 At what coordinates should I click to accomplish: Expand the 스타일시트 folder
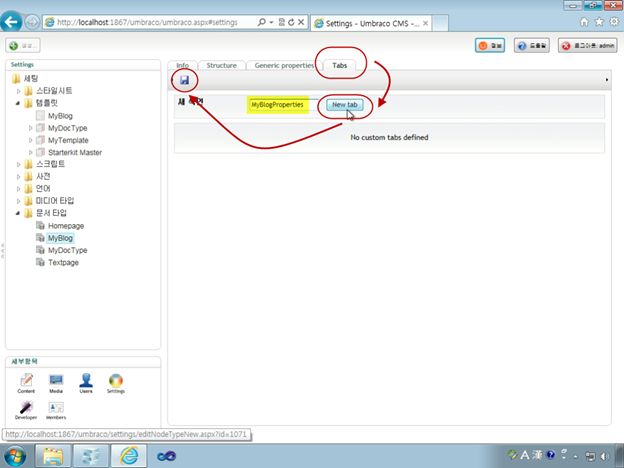click(18, 91)
